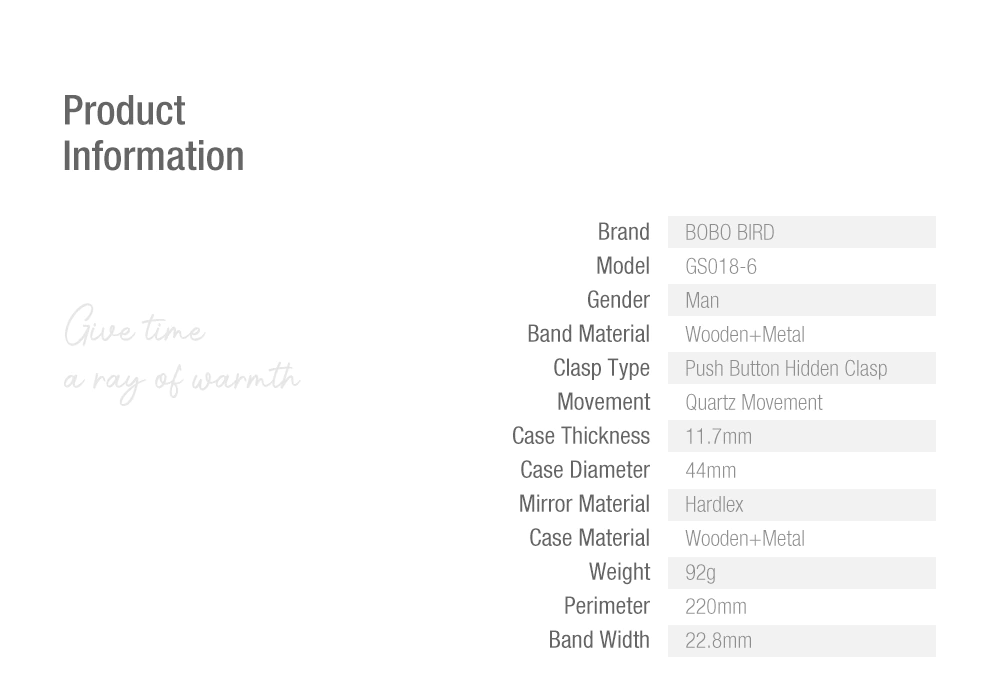
Task: Click the Product Information heading
Action: (x=153, y=133)
